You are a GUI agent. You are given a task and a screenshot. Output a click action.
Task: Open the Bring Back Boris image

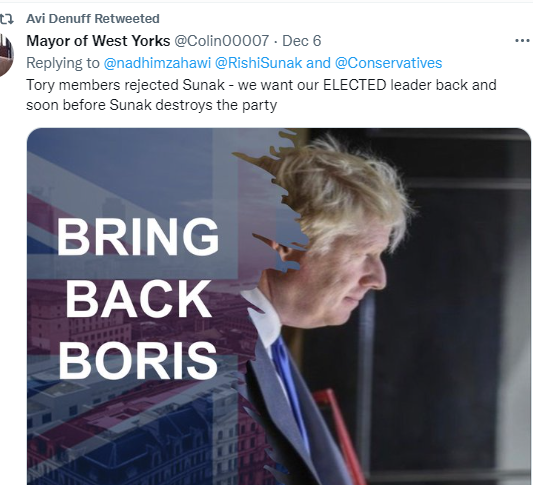[x=279, y=306]
